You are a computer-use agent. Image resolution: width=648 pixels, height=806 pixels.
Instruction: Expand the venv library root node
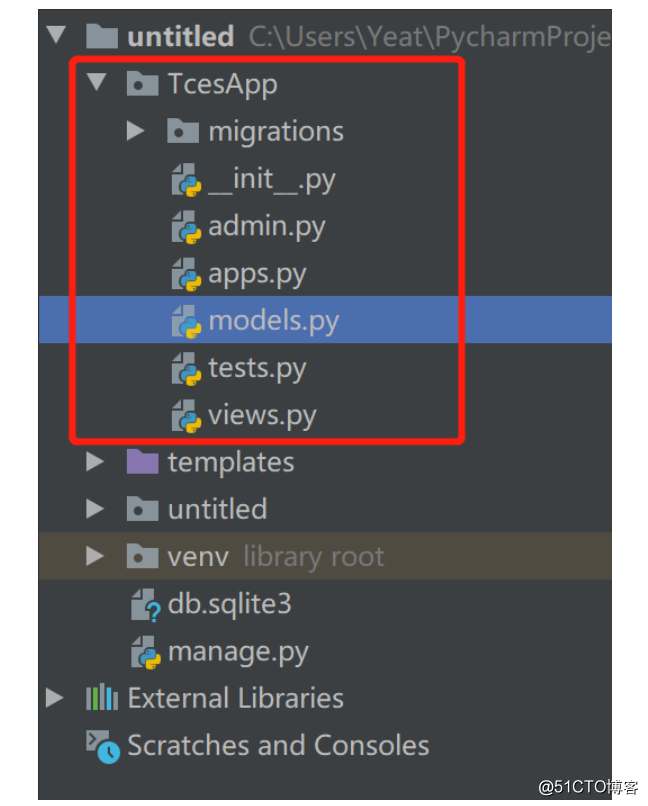[95, 556]
